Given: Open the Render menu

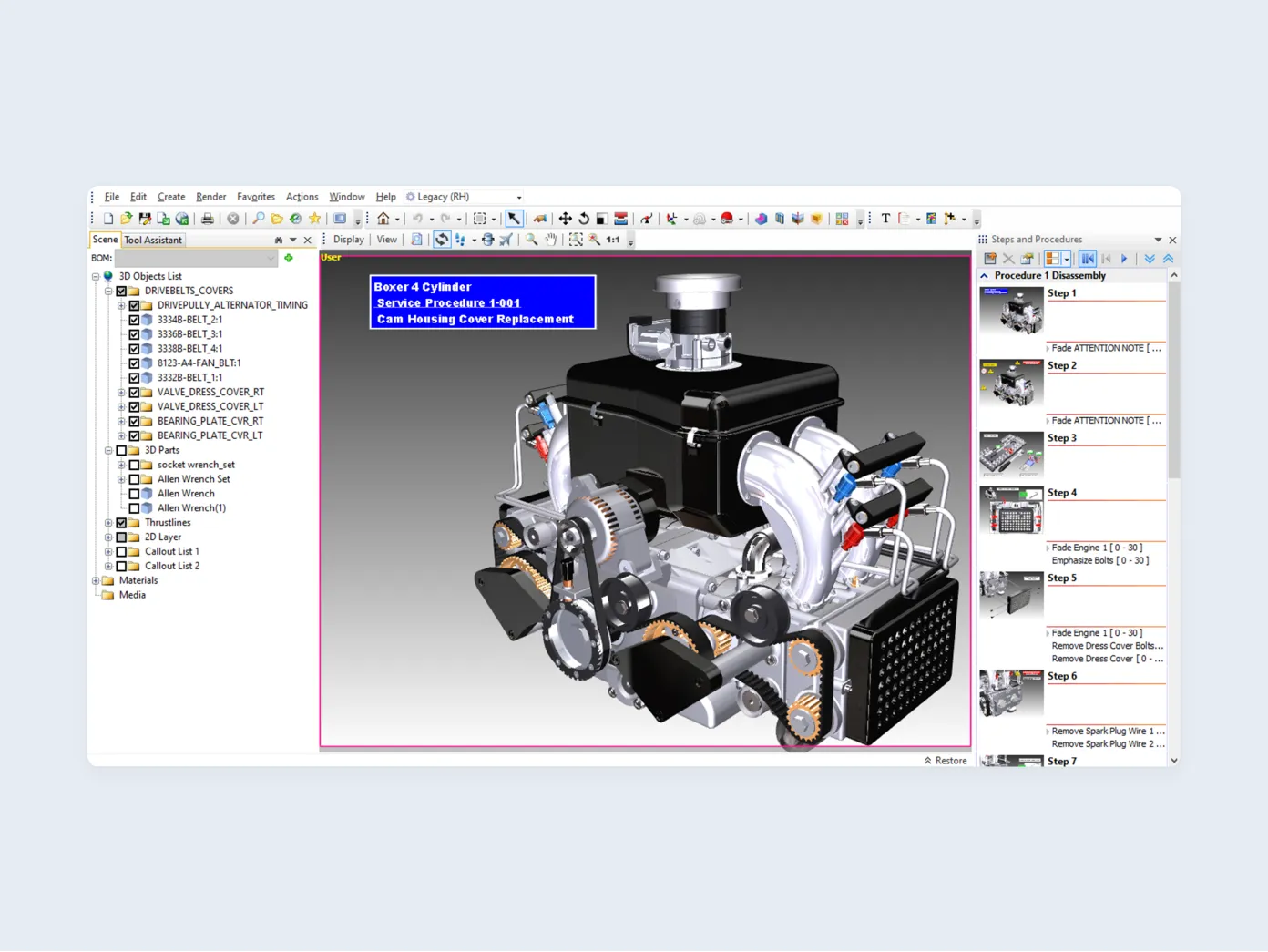Looking at the screenshot, I should 211,197.
